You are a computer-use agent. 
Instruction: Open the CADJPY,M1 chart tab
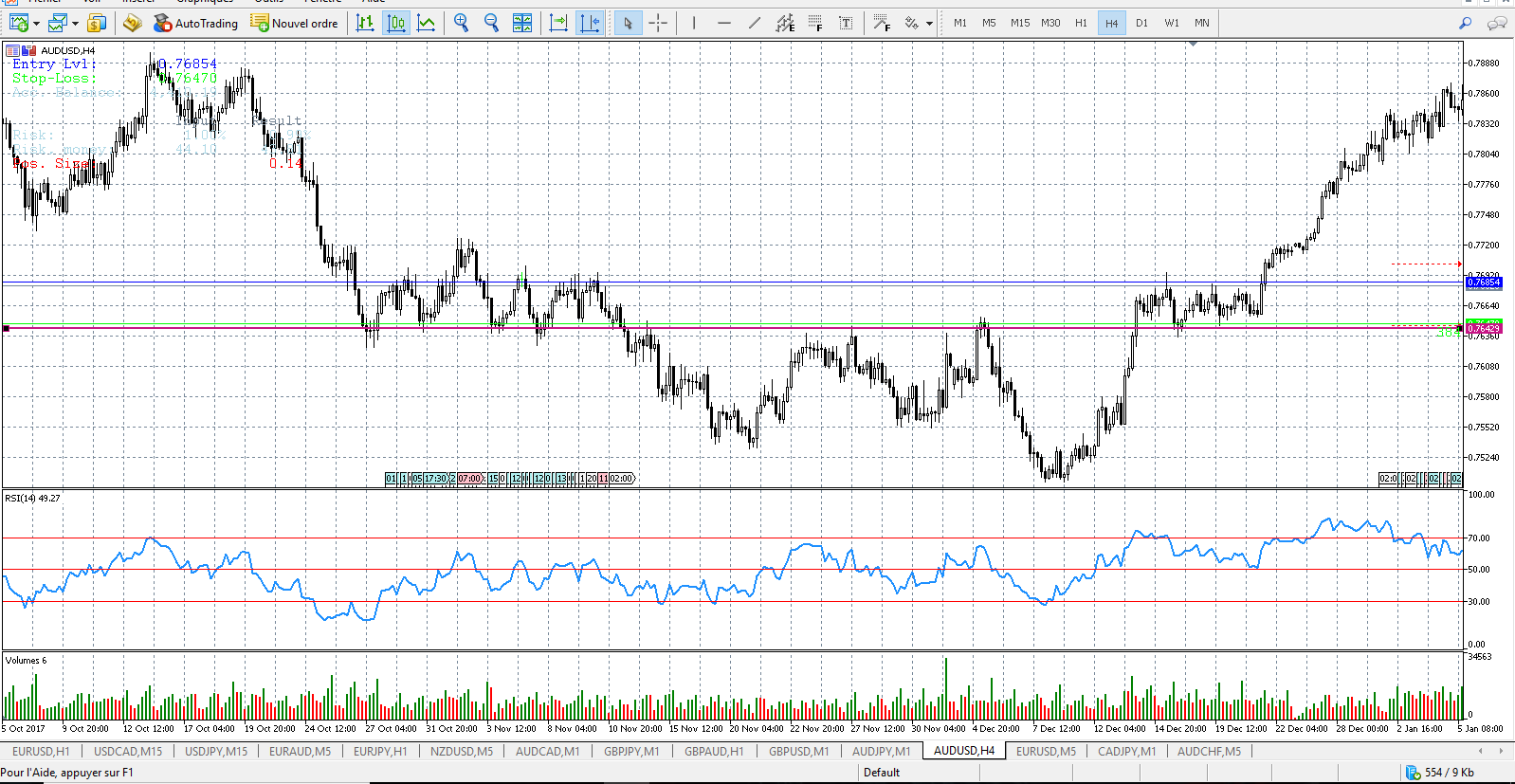(1127, 751)
